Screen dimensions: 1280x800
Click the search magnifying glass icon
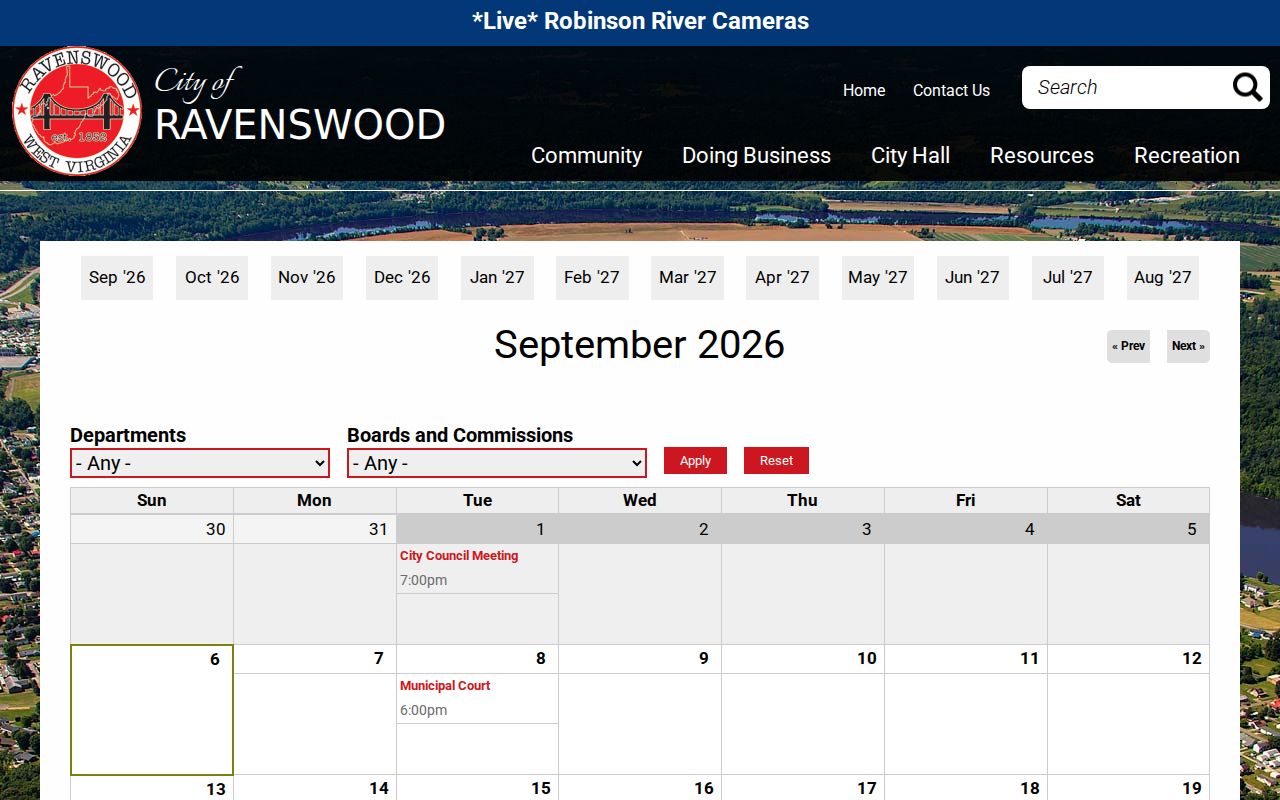click(x=1247, y=88)
